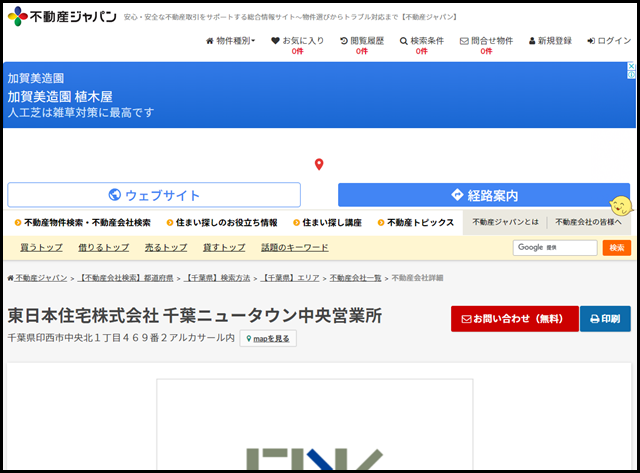The width and height of the screenshot is (640, 473).
Task: Click 新規登録 sign-up link
Action: [x=550, y=41]
